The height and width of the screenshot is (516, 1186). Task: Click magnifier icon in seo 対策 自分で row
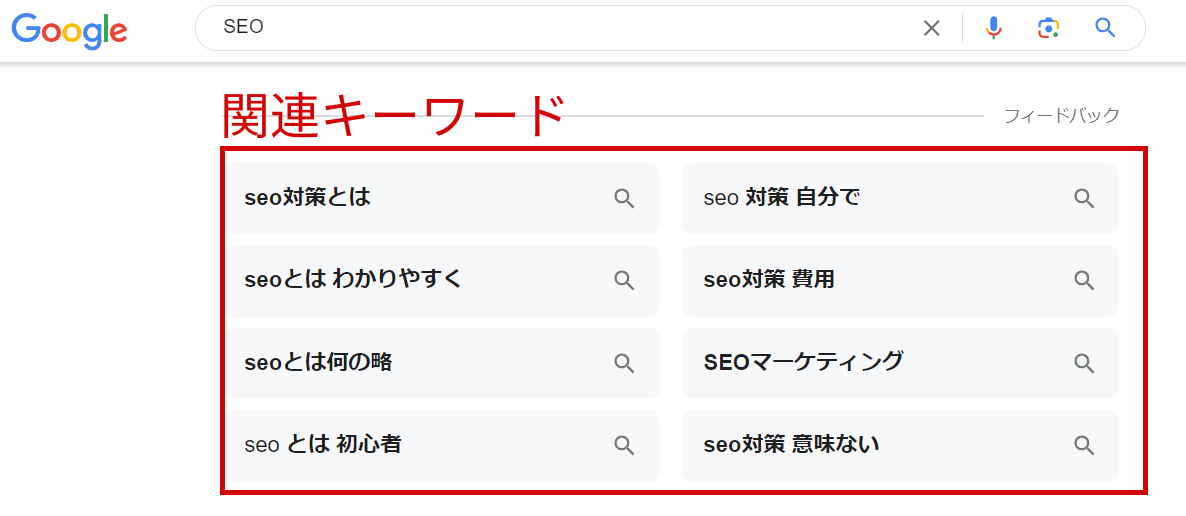click(1085, 199)
